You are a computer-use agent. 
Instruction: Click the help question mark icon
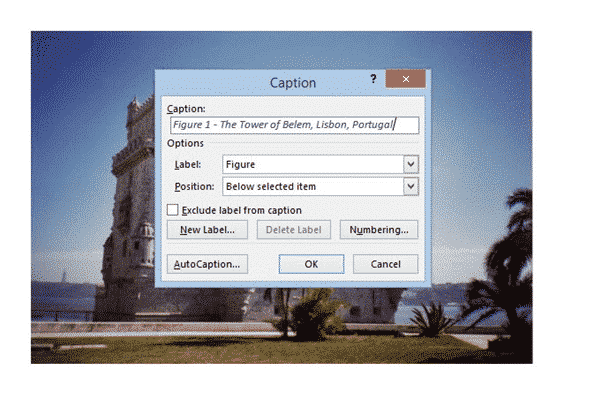[x=373, y=79]
